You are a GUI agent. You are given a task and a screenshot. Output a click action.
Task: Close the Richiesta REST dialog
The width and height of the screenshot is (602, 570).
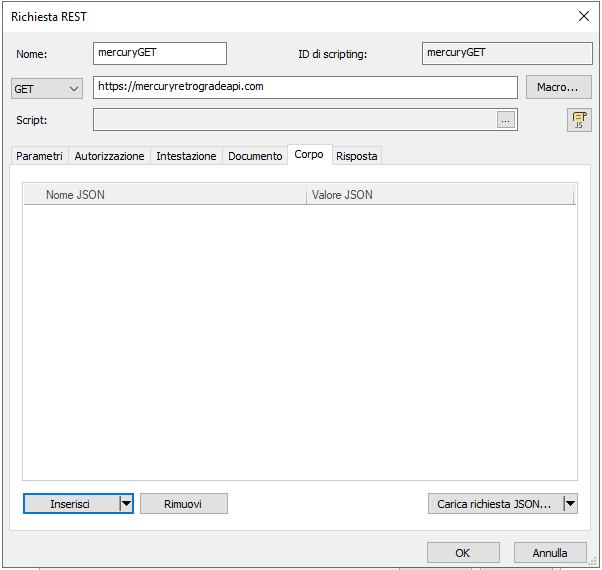point(584,16)
